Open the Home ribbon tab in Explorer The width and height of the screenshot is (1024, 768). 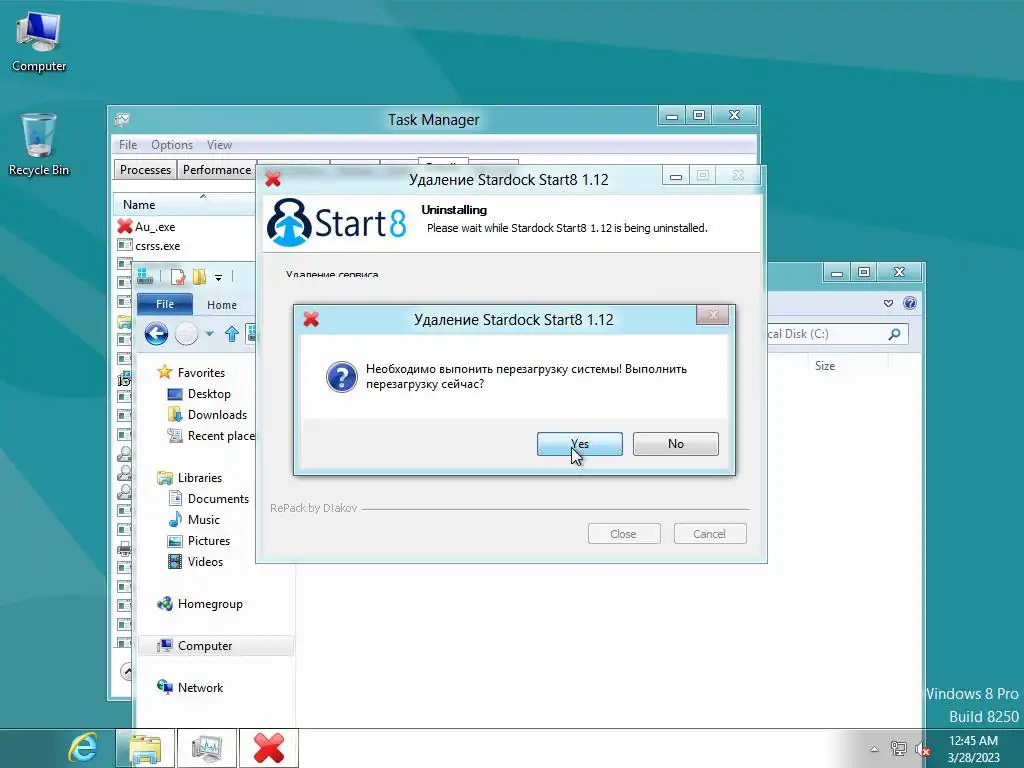tap(222, 305)
